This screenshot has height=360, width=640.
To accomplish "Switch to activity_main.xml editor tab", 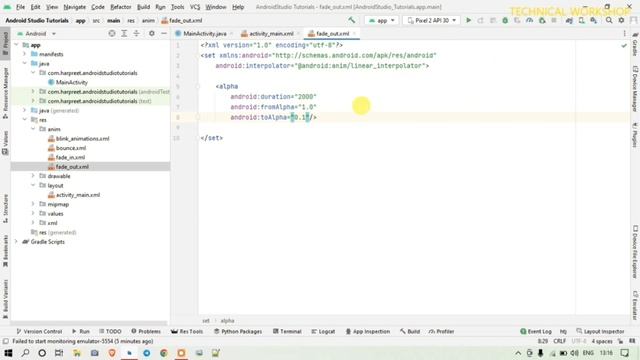I will pyautogui.click(x=271, y=33).
